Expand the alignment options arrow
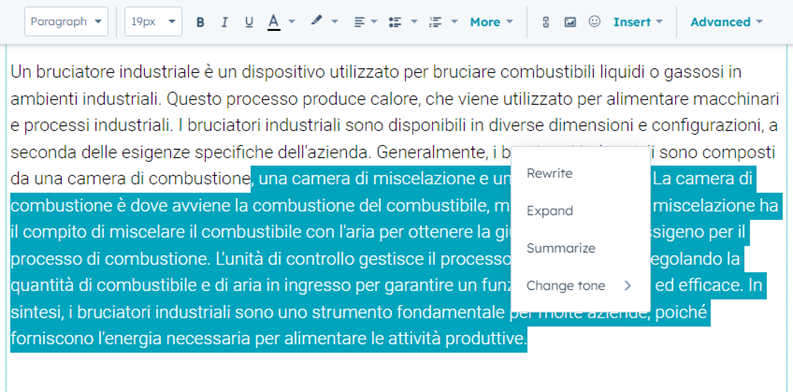 pos(374,22)
